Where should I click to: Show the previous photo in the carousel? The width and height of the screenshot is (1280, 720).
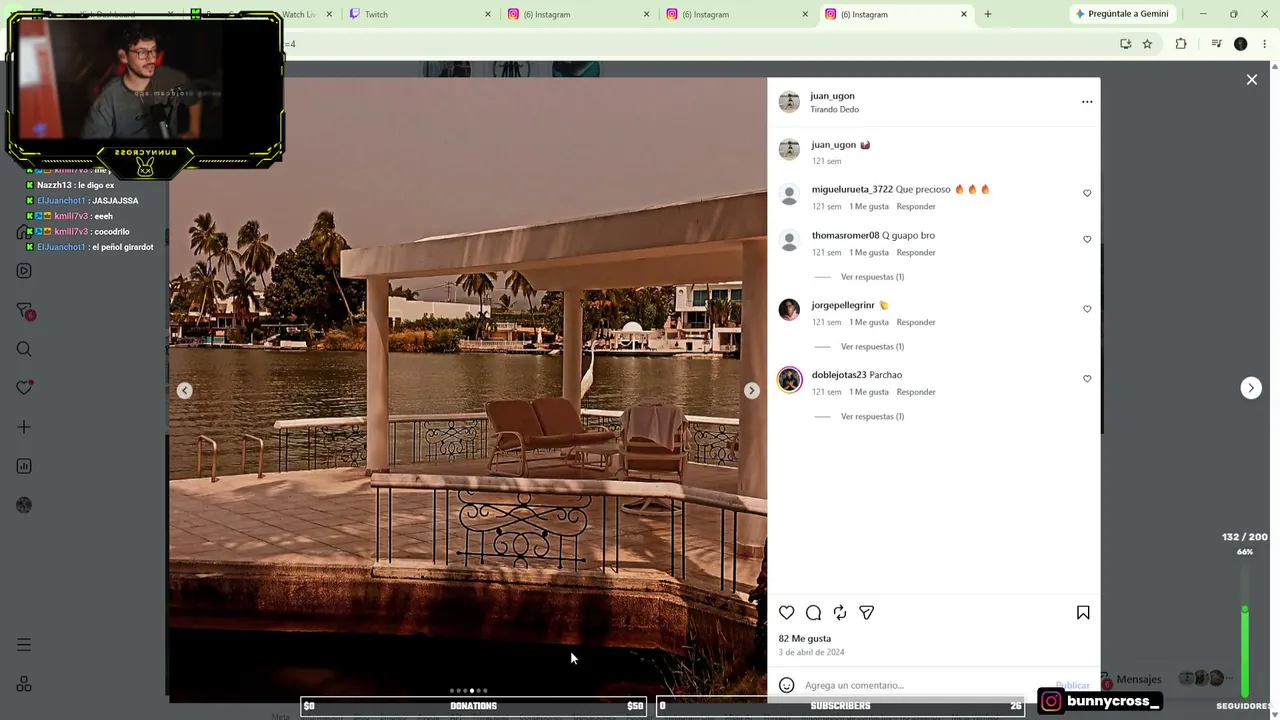point(185,391)
